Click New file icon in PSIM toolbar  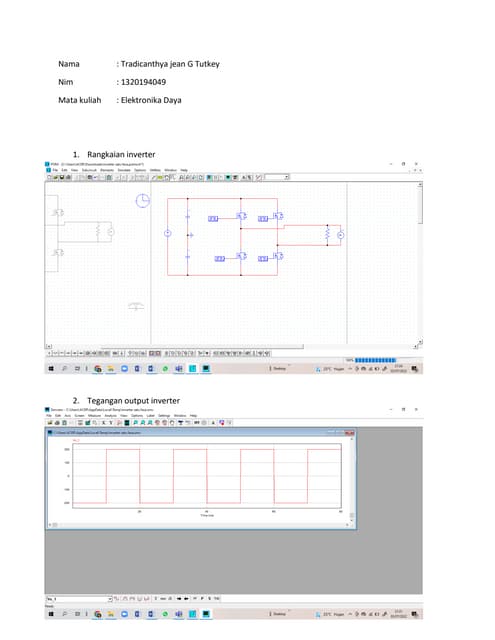[49, 178]
